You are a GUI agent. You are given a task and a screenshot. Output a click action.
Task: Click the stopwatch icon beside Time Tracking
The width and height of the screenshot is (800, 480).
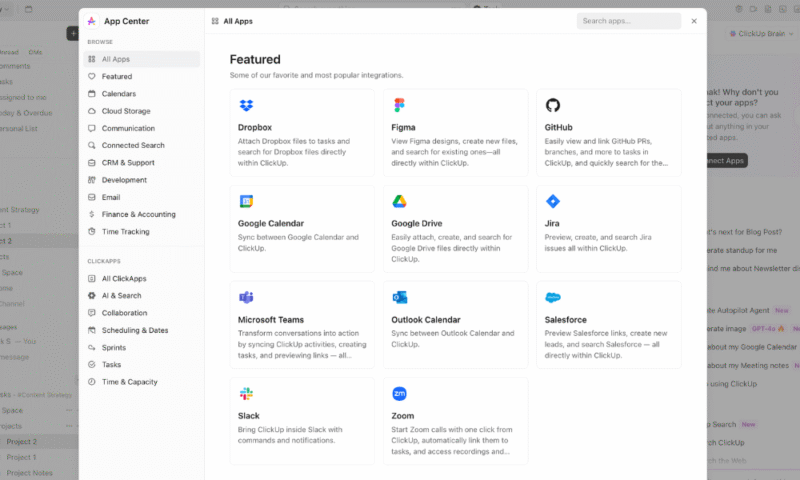92,232
